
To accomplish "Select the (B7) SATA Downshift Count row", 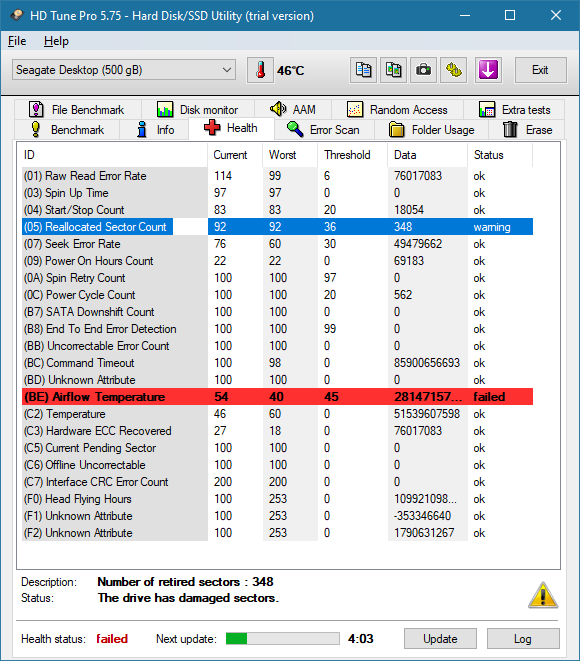I will [277, 312].
